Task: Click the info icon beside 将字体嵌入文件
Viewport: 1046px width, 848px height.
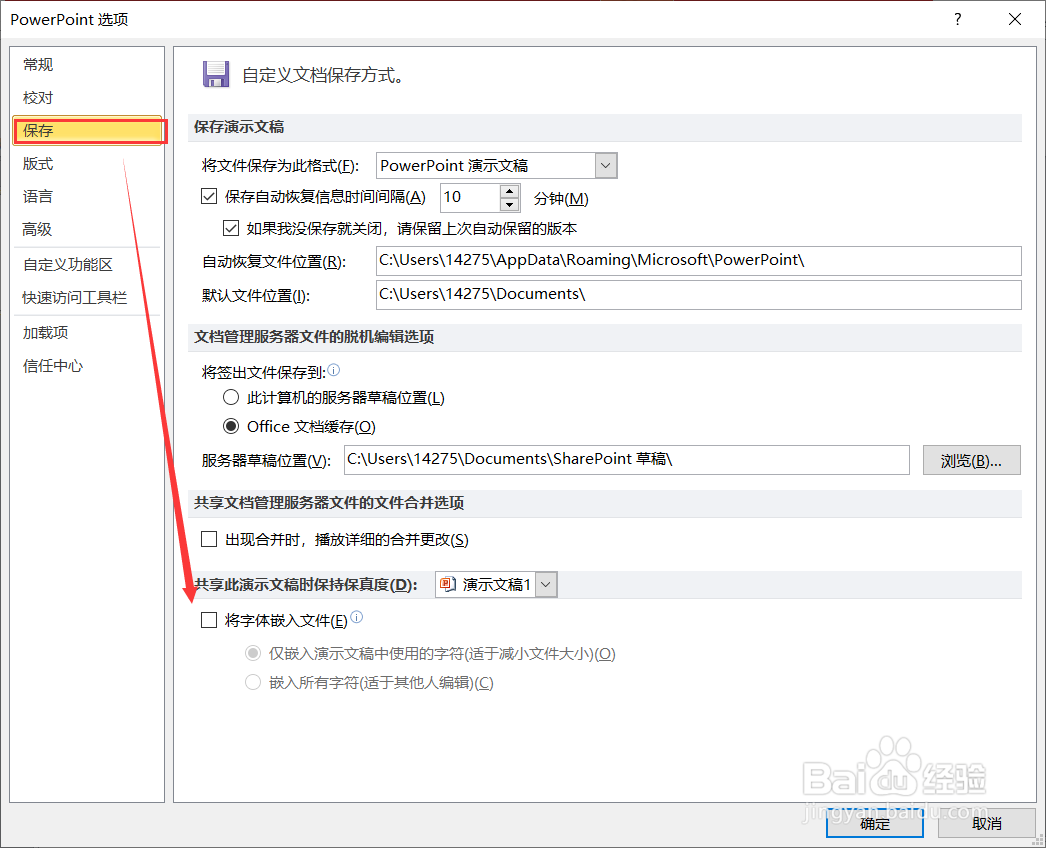Action: click(357, 617)
